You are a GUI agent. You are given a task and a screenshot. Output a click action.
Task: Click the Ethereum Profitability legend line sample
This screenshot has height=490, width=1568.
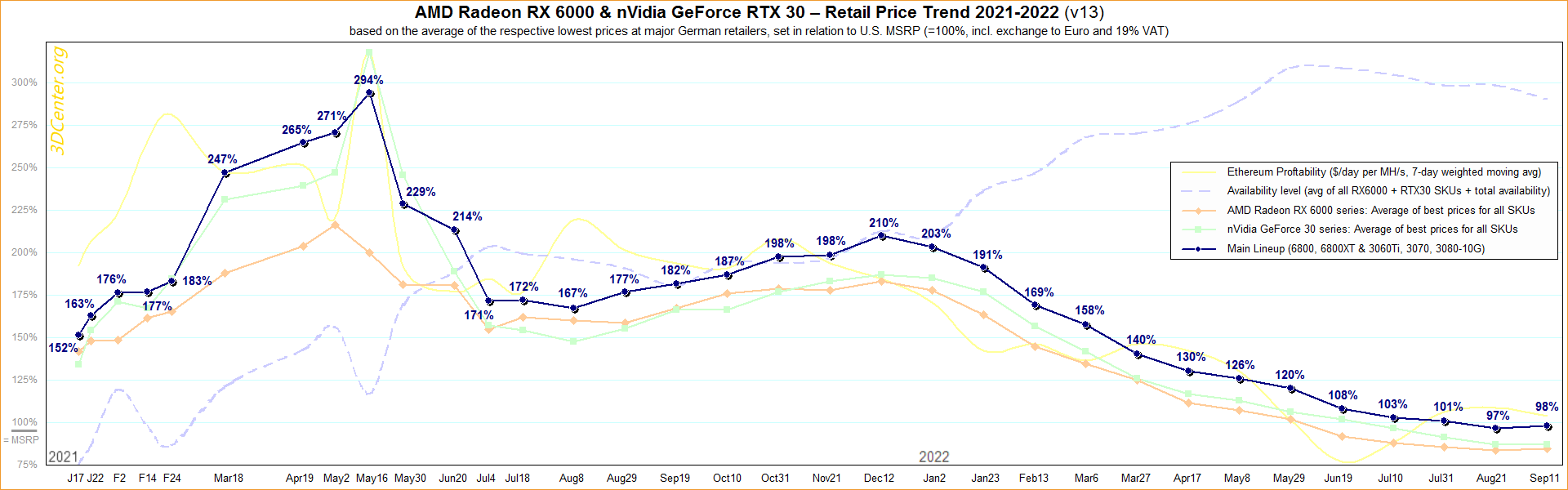1198,172
